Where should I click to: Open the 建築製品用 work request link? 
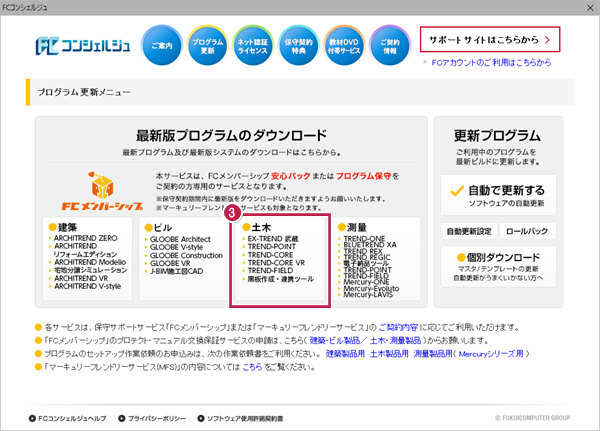point(345,354)
